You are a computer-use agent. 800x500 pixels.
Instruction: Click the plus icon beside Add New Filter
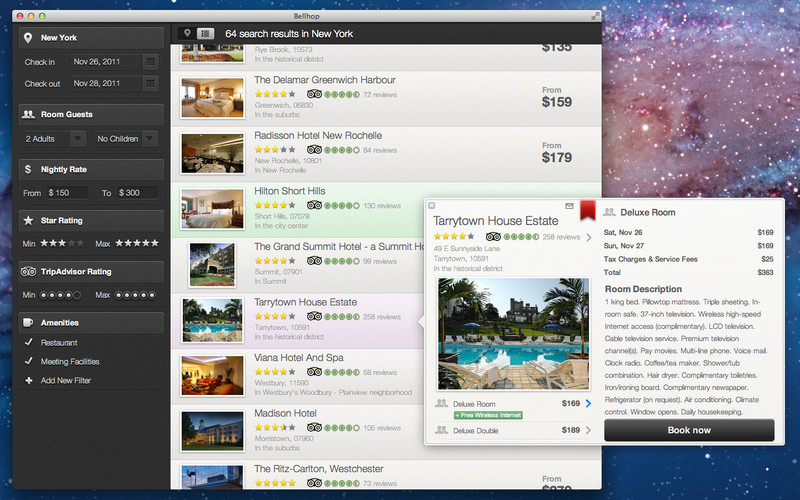29,381
